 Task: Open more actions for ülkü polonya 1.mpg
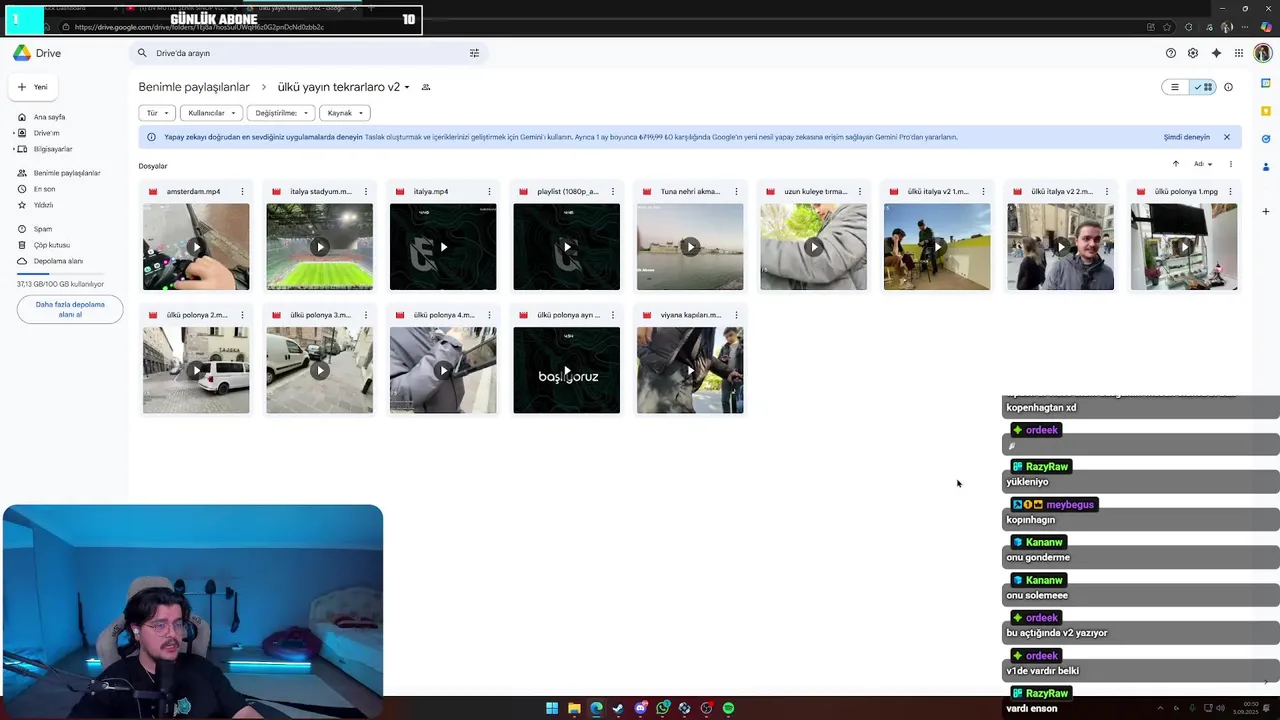pyautogui.click(x=1230, y=191)
